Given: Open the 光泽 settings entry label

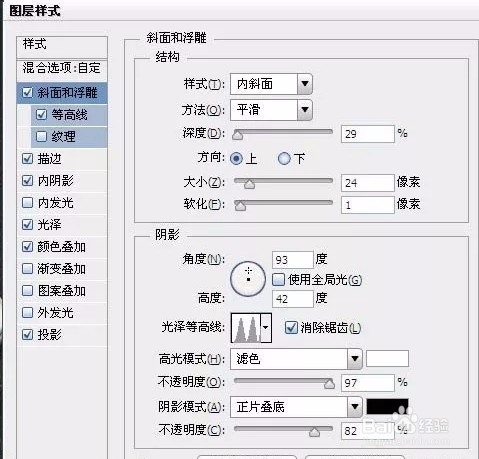Looking at the screenshot, I should tap(49, 225).
